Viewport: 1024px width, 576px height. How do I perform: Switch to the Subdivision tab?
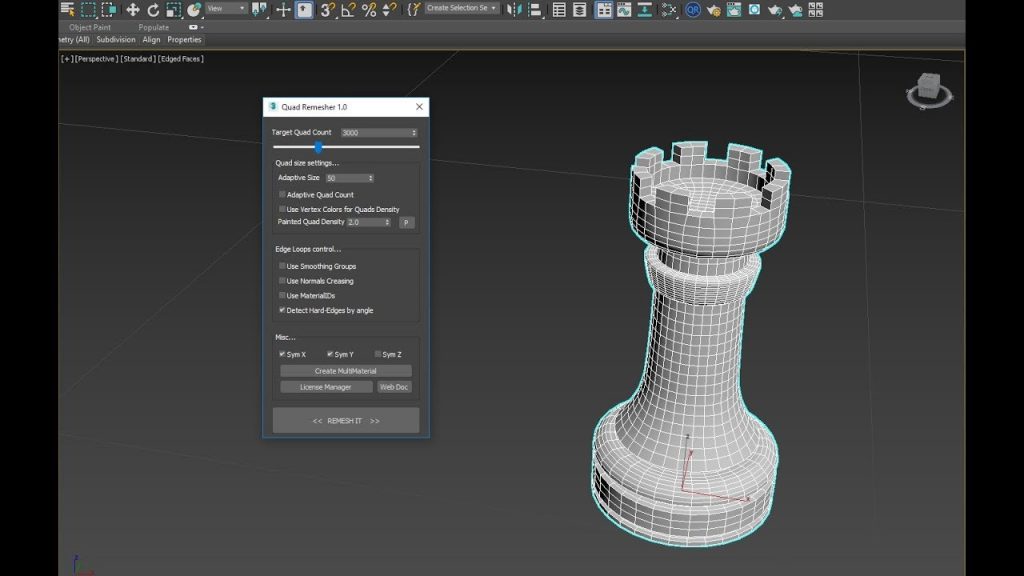(117, 40)
